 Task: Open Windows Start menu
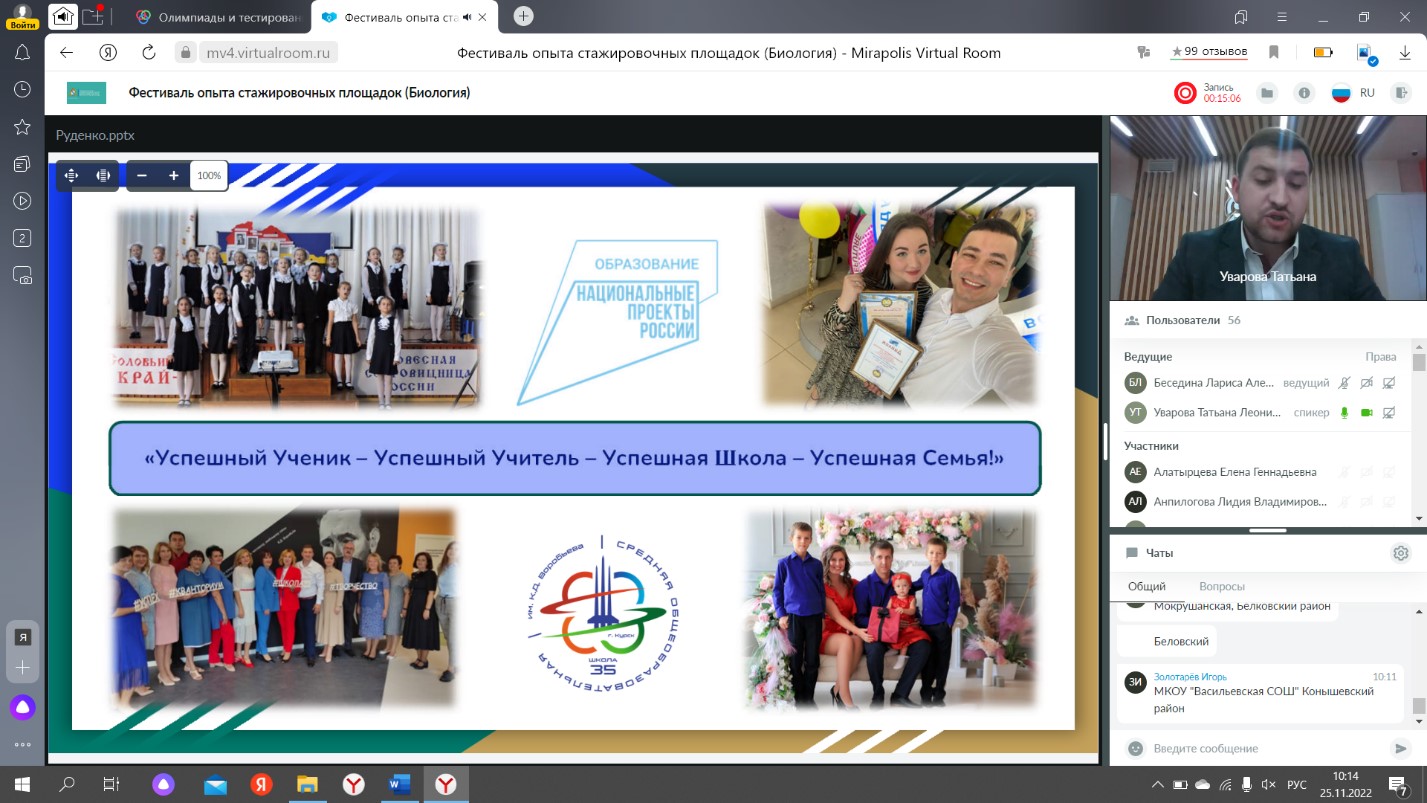click(22, 785)
